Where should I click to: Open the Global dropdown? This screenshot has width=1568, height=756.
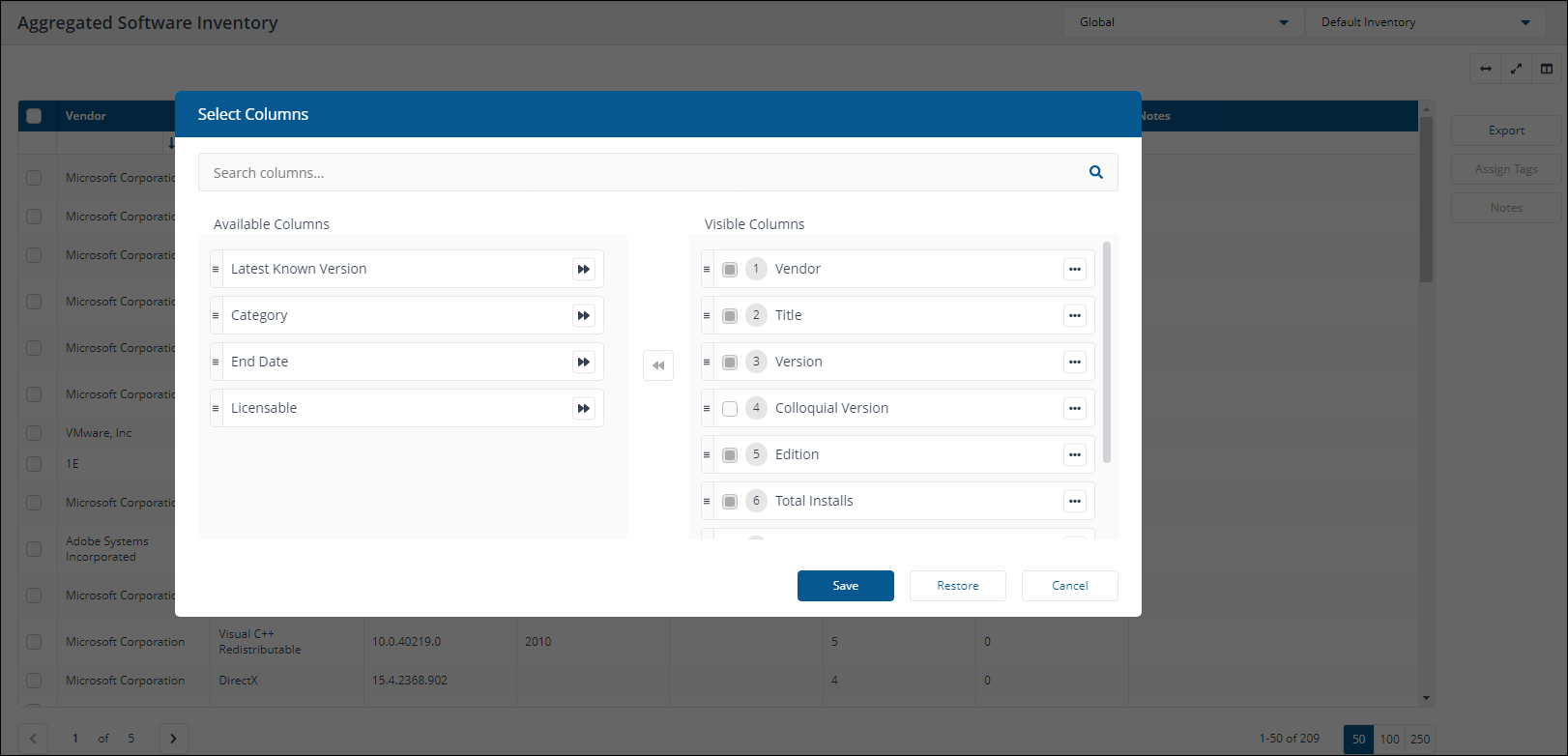point(1182,22)
